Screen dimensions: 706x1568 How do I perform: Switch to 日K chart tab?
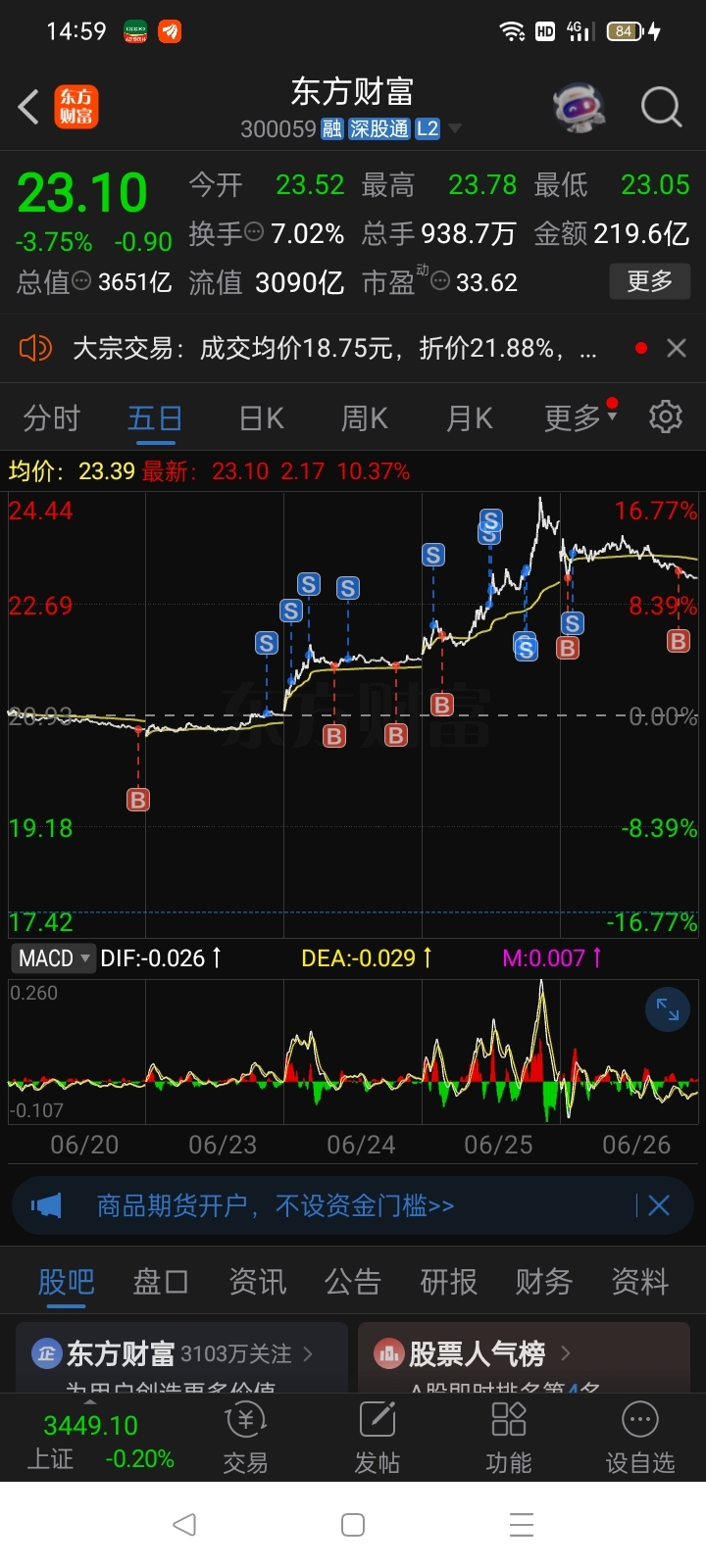[262, 418]
